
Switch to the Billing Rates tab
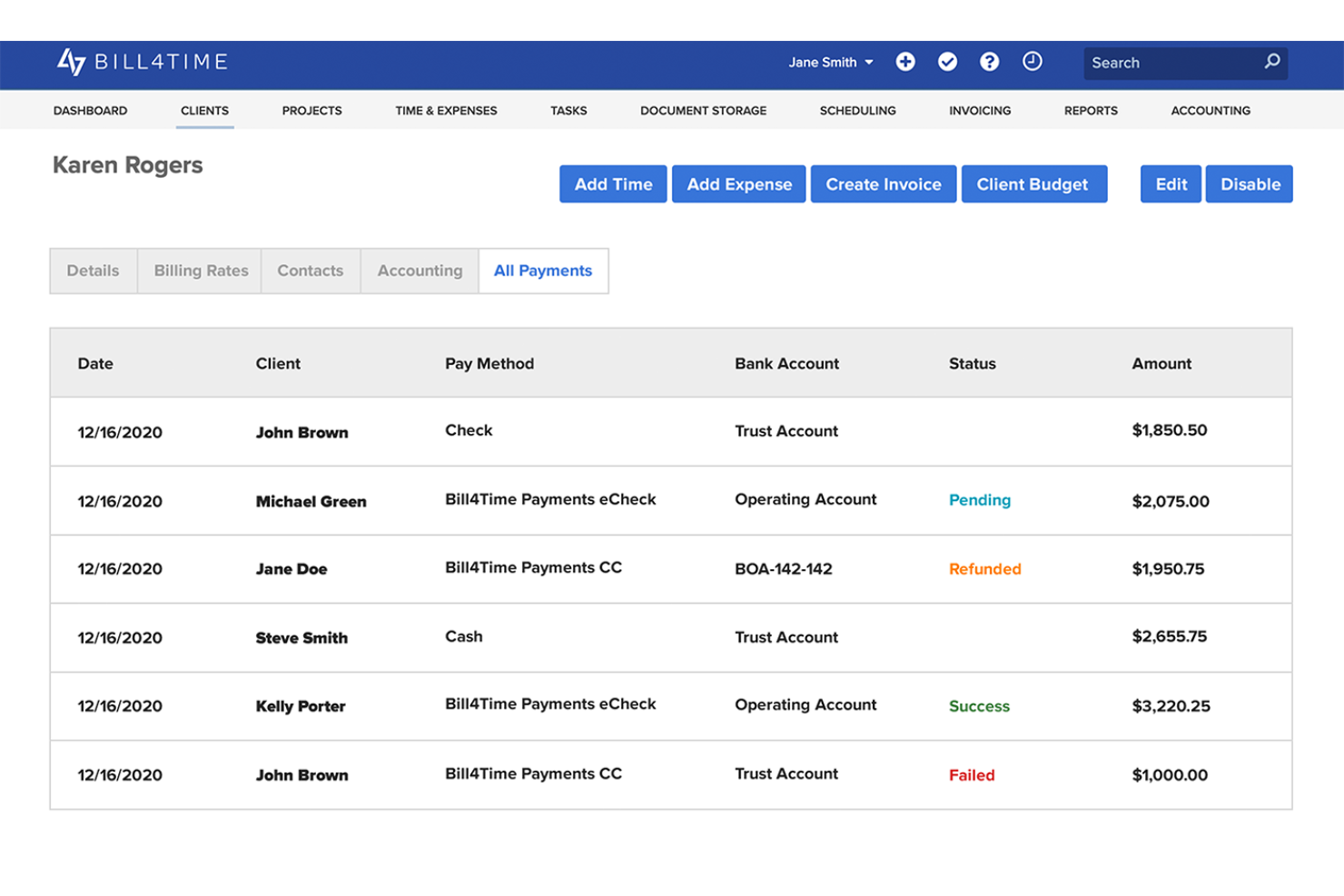click(x=201, y=271)
